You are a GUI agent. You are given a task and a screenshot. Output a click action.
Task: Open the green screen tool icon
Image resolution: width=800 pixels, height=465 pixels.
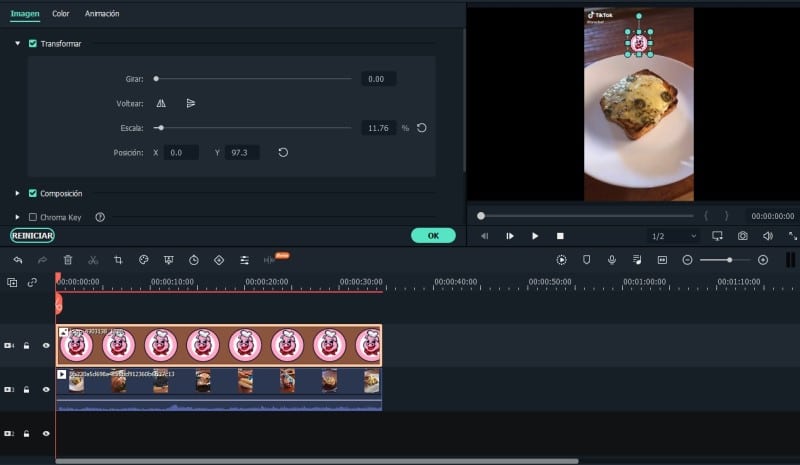[169, 260]
